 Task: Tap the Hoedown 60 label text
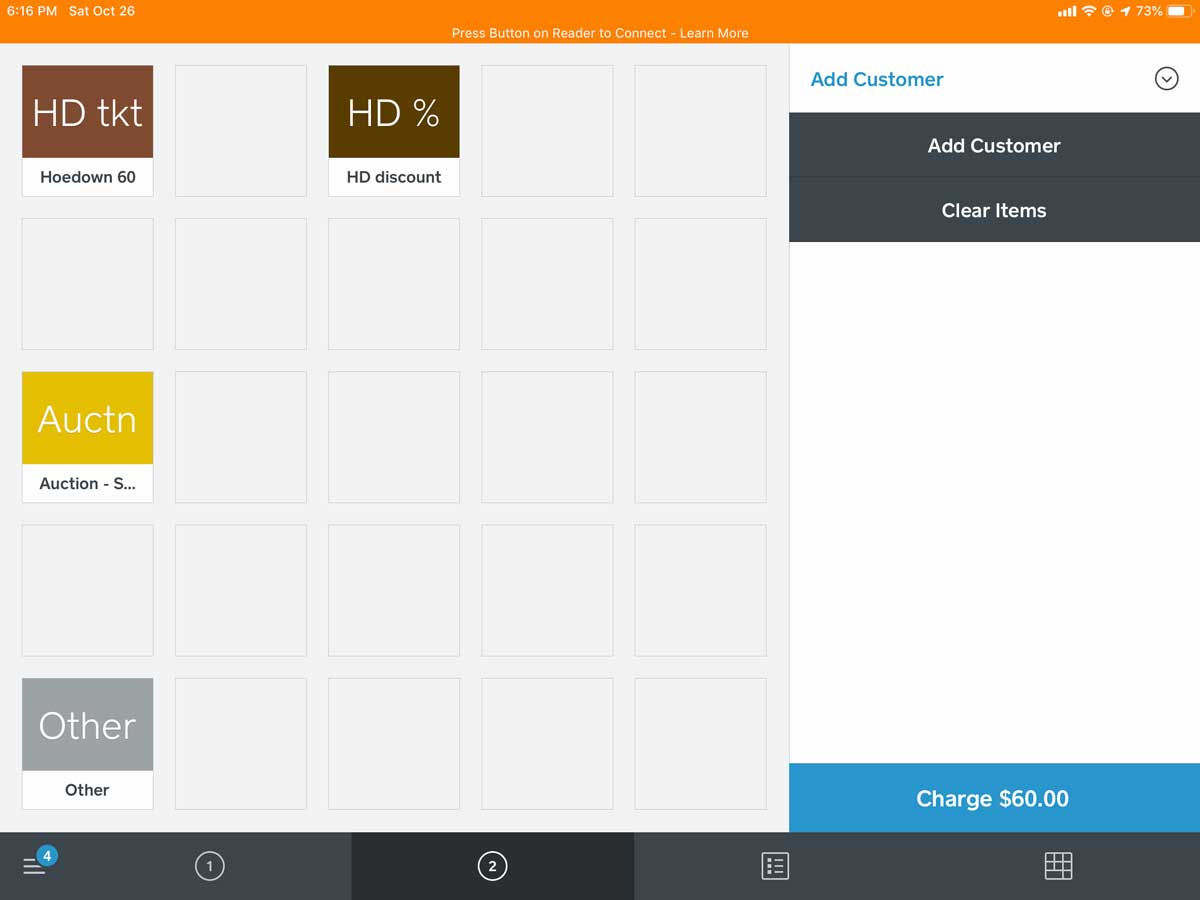88,177
